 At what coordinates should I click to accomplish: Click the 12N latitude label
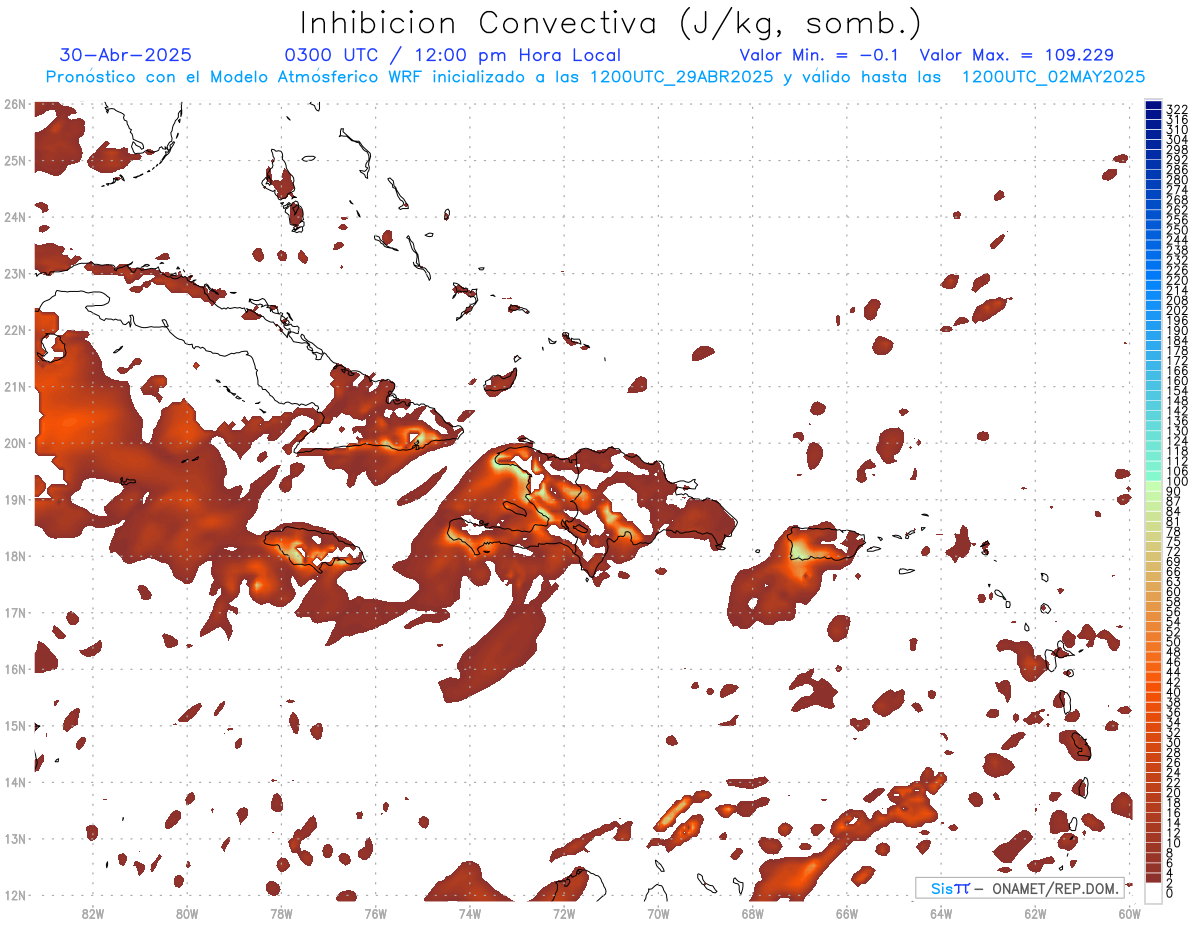(x=15, y=895)
